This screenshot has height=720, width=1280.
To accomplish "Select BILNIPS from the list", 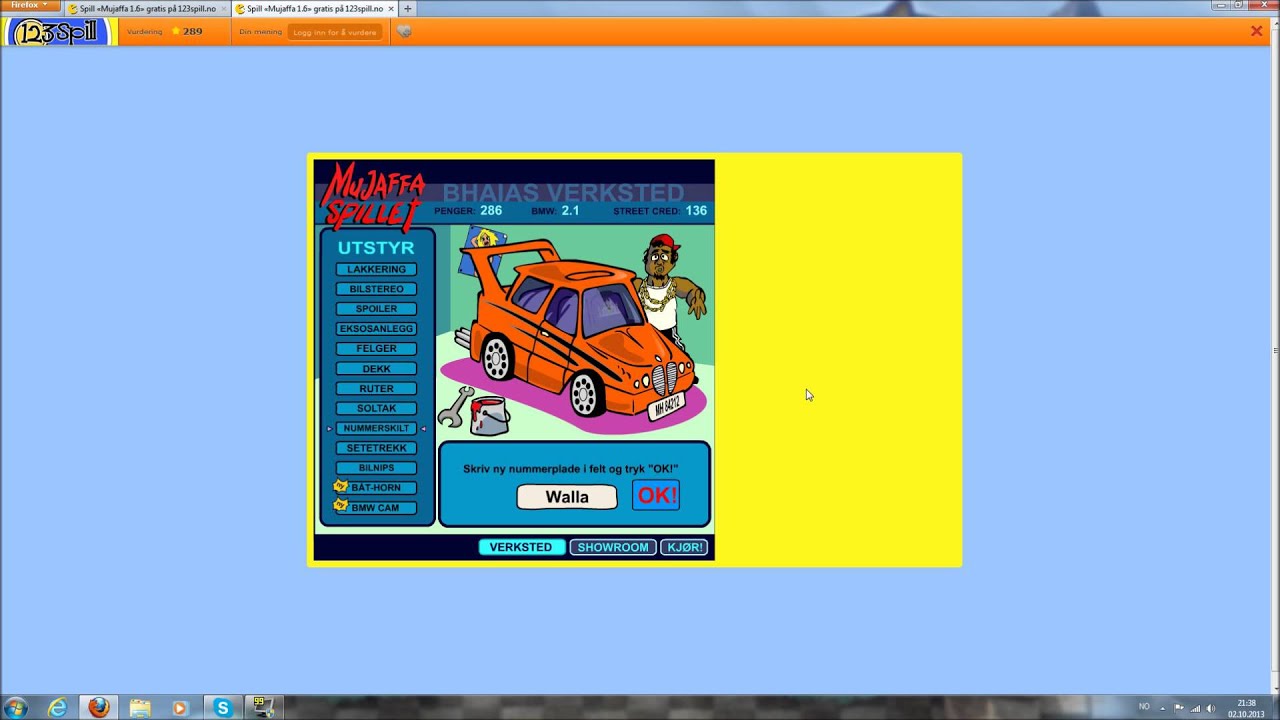I will point(376,468).
